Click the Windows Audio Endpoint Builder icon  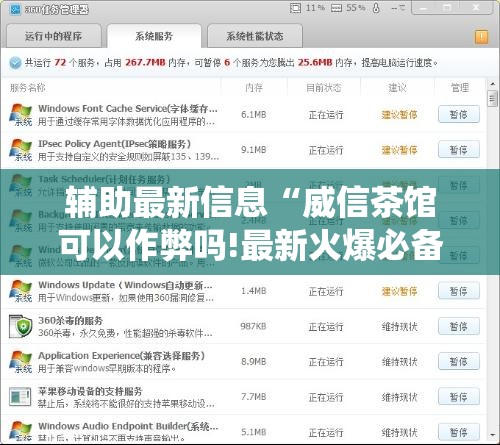pyautogui.click(x=21, y=431)
